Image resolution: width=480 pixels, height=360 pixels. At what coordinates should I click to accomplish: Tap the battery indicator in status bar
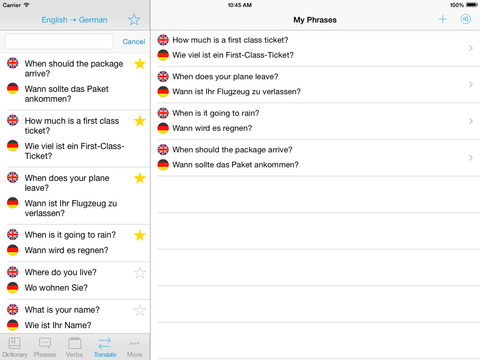click(472, 5)
